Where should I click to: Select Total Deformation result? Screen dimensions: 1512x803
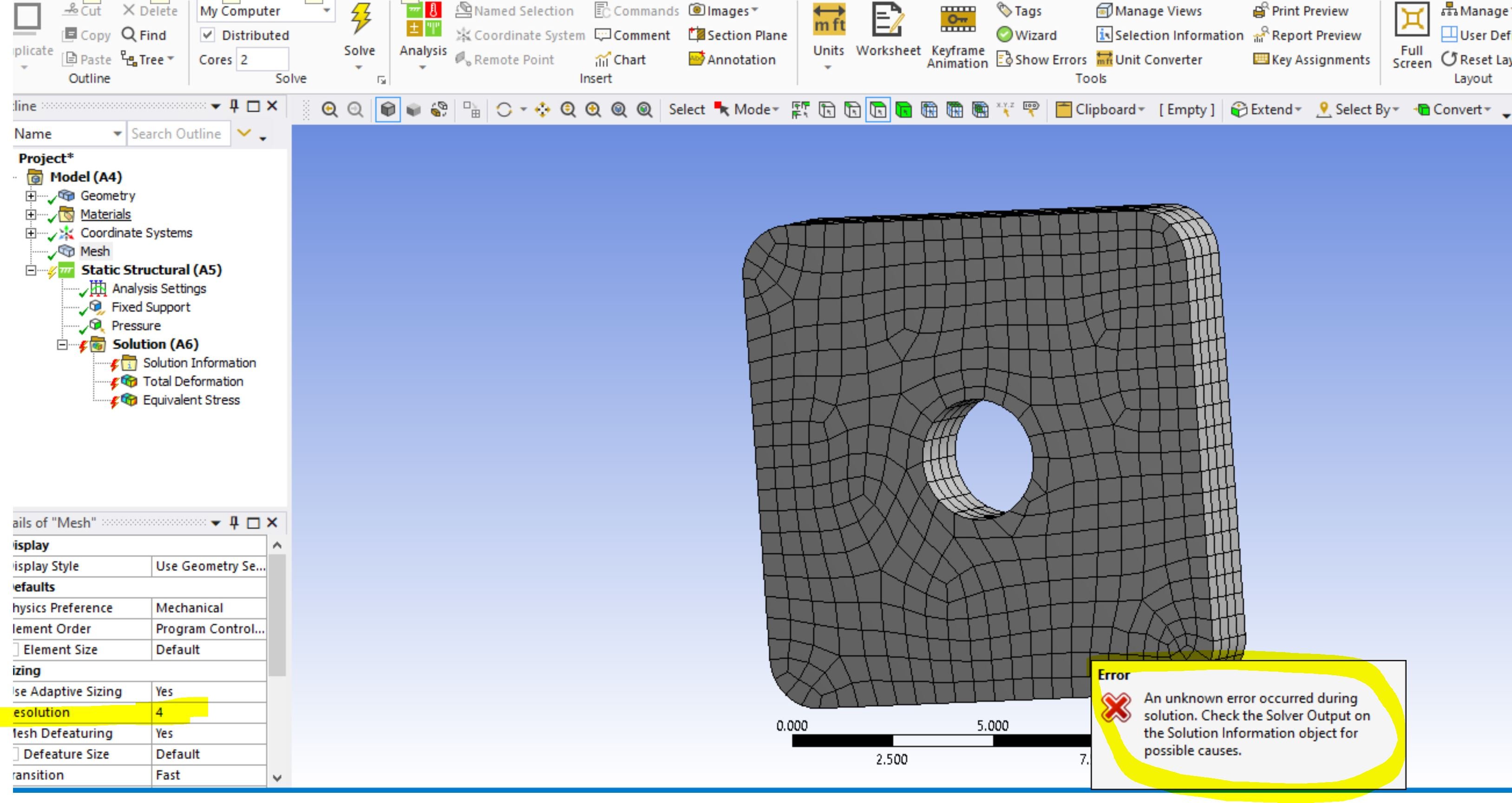pyautogui.click(x=192, y=382)
